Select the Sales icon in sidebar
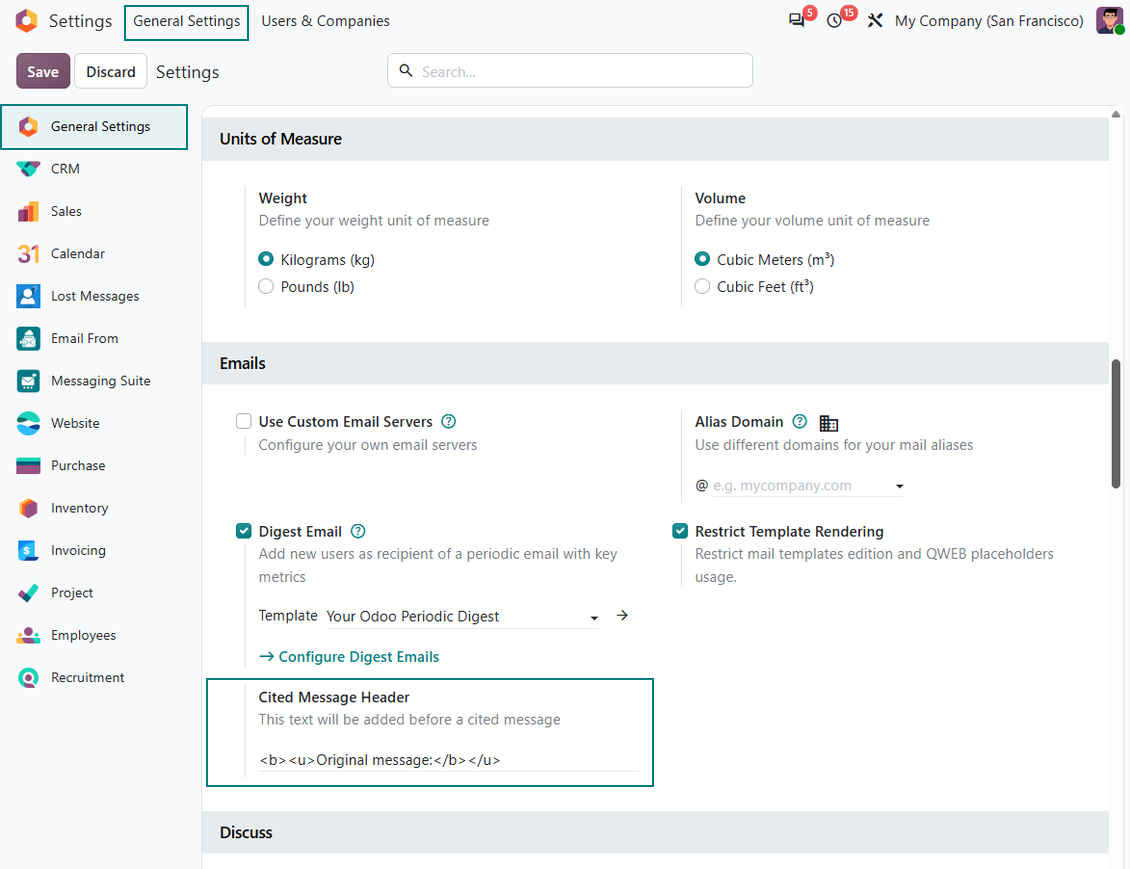Viewport: 1130px width, 869px height. [28, 211]
